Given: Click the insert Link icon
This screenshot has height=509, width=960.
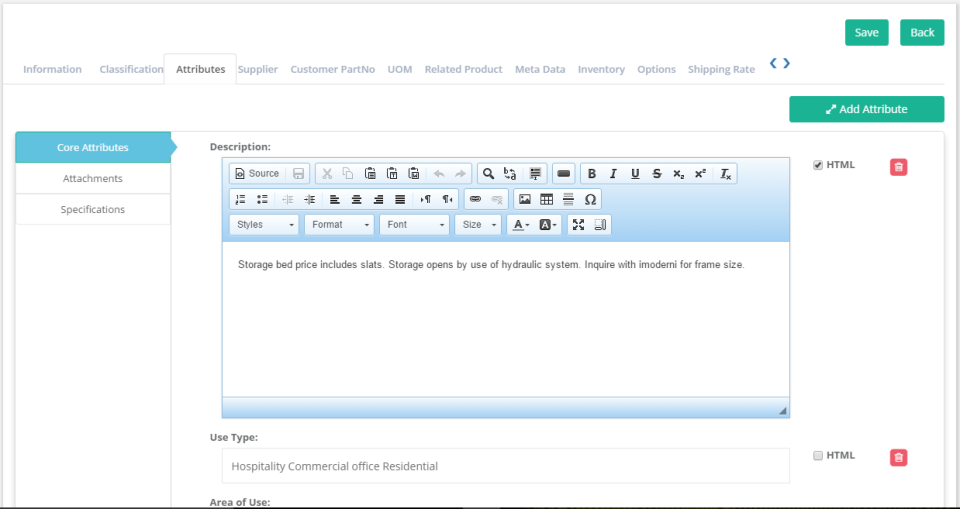Looking at the screenshot, I should pyautogui.click(x=475, y=199).
